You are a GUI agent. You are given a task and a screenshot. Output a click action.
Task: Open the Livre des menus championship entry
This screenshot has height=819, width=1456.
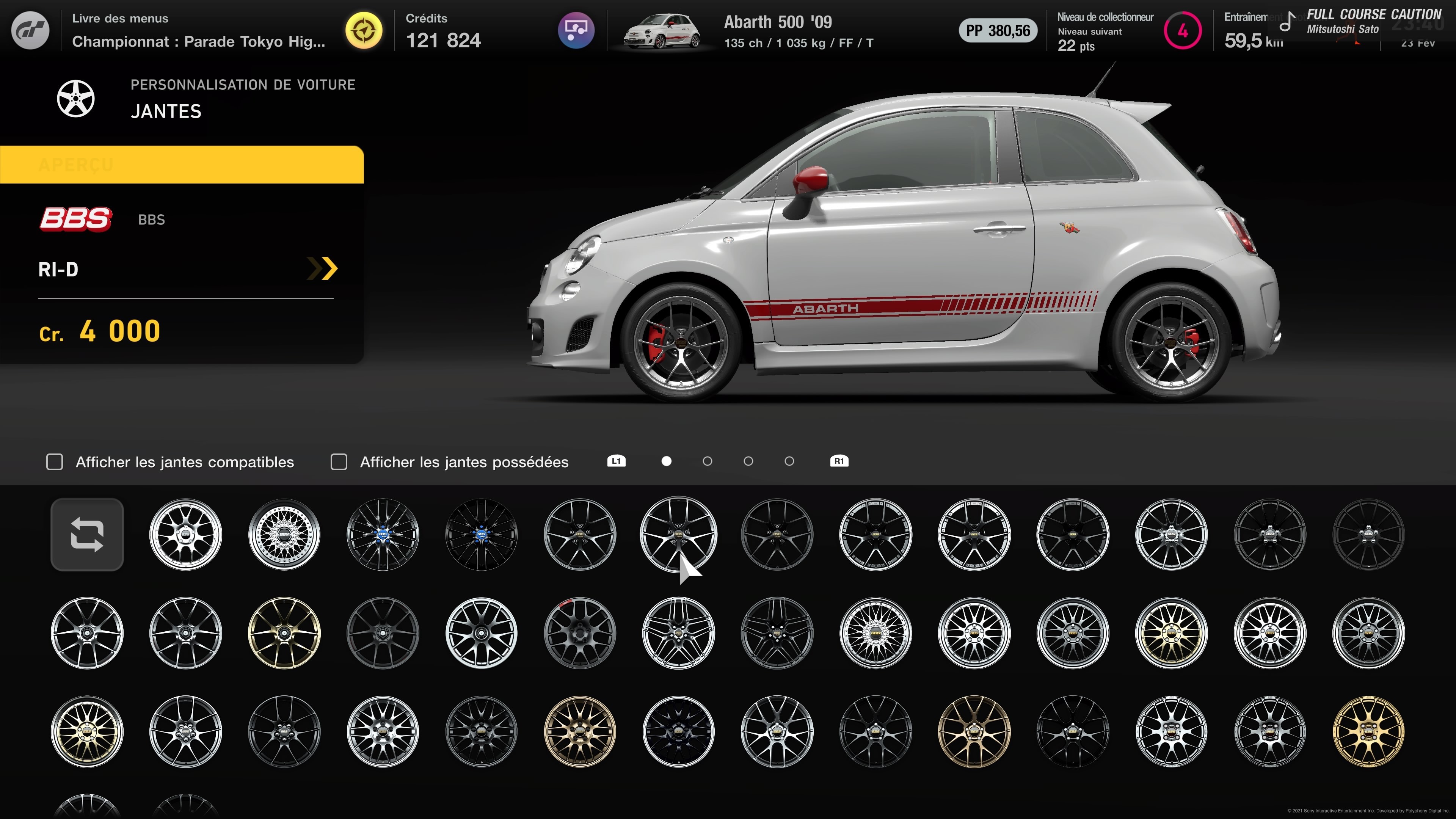(x=198, y=30)
